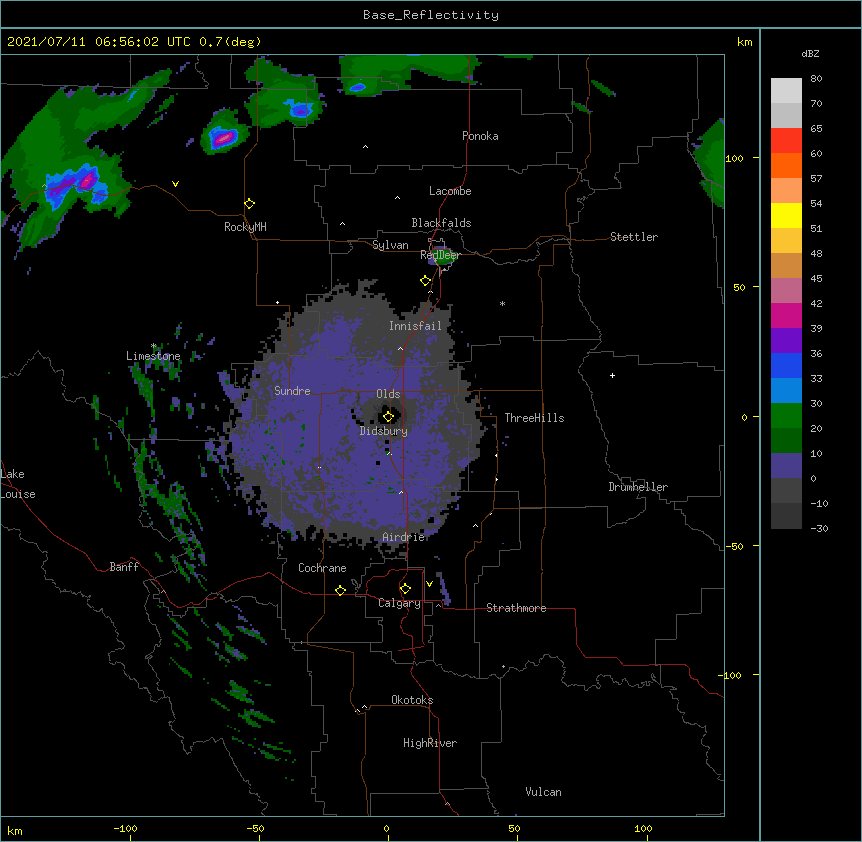Click the Limestone label
The width and height of the screenshot is (862, 842).
(153, 356)
